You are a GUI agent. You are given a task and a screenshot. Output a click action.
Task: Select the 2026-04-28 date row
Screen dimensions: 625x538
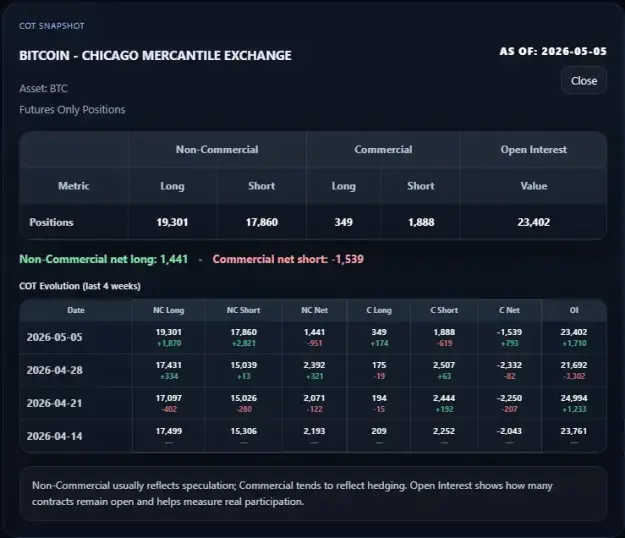click(313, 371)
